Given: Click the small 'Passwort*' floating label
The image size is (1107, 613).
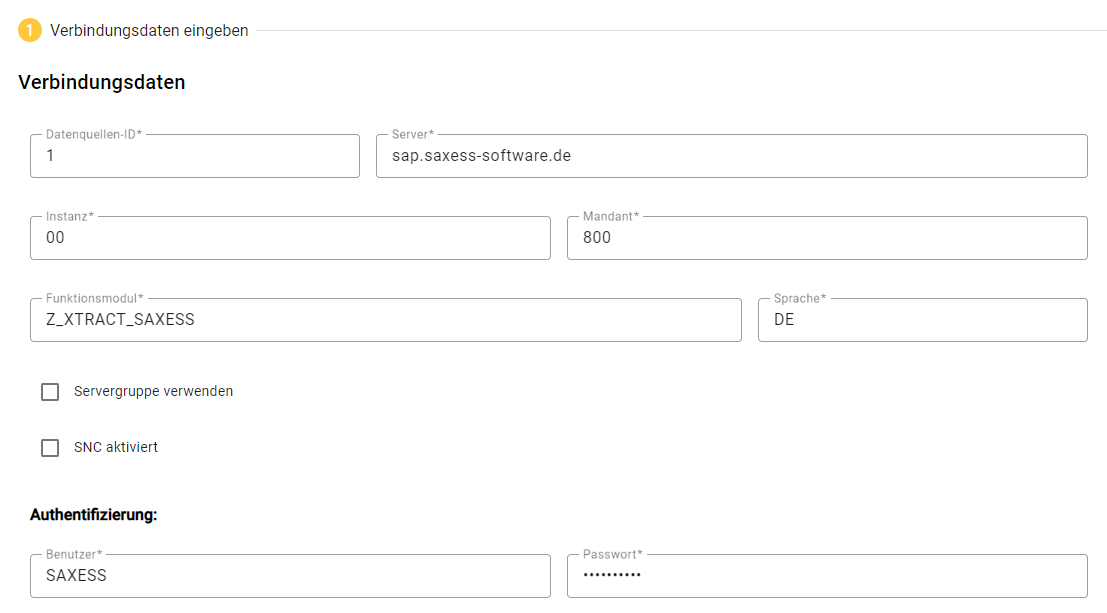Looking at the screenshot, I should click(x=613, y=554).
